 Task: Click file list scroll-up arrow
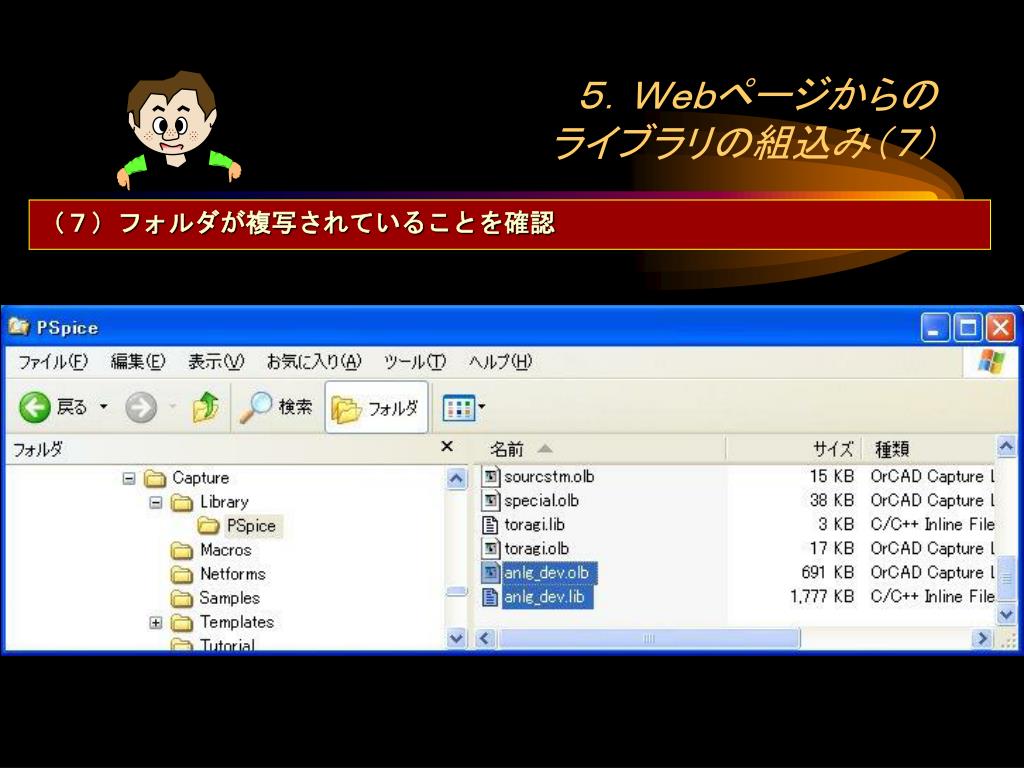pyautogui.click(x=1006, y=447)
